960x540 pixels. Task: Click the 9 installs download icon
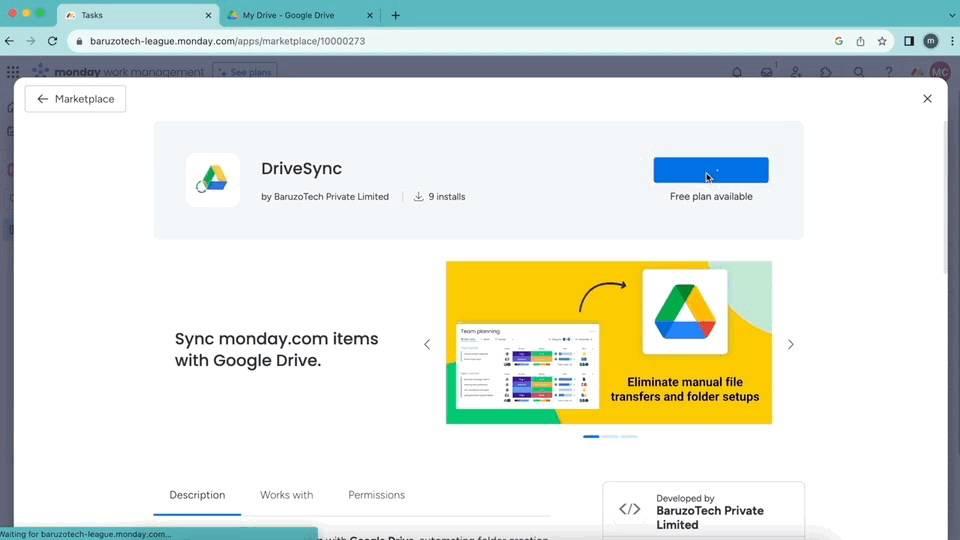pos(418,197)
